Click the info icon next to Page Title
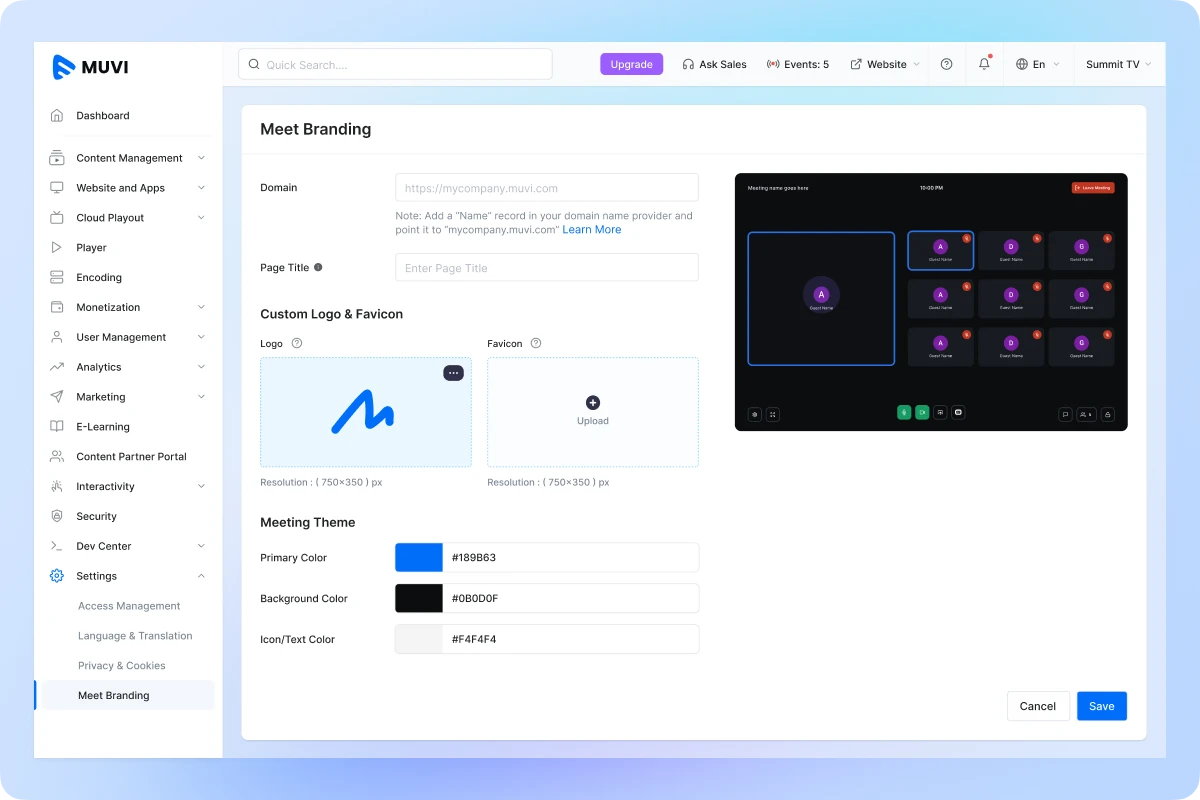Viewport: 1200px width, 800px height. (x=318, y=267)
